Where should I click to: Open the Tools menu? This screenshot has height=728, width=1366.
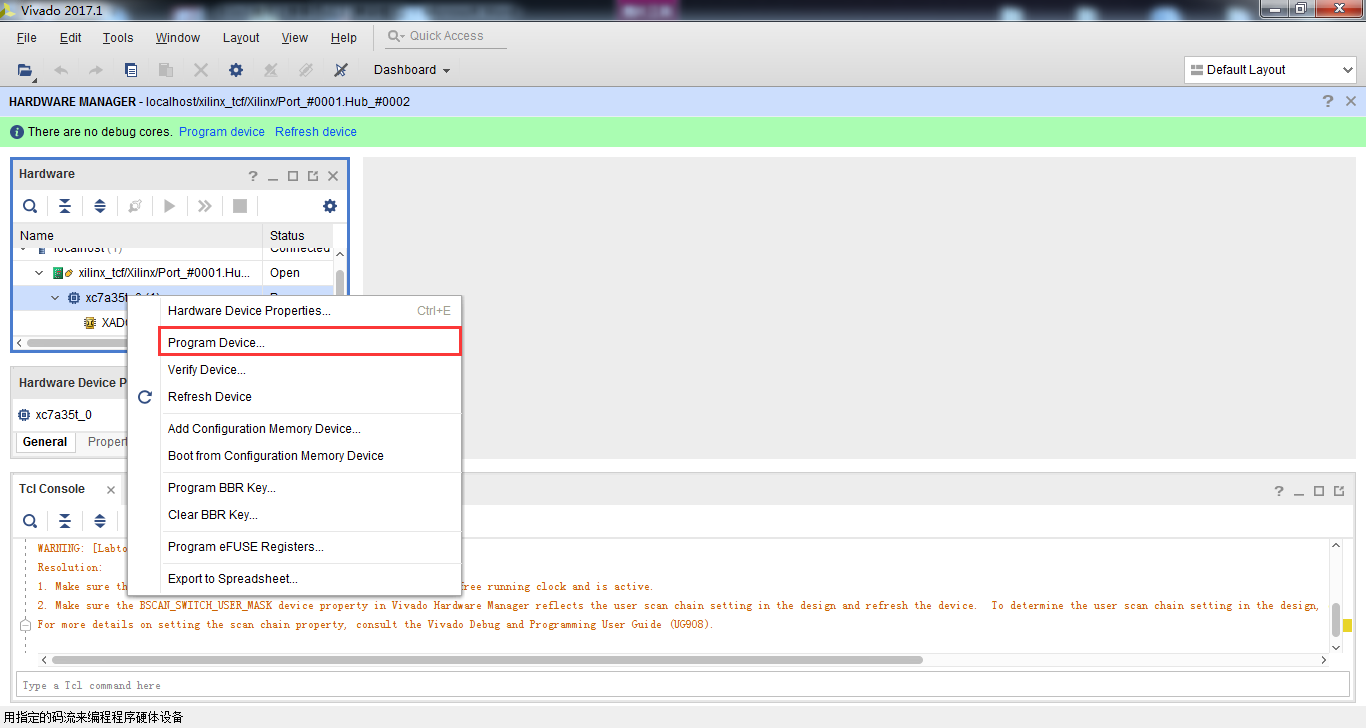(x=118, y=38)
